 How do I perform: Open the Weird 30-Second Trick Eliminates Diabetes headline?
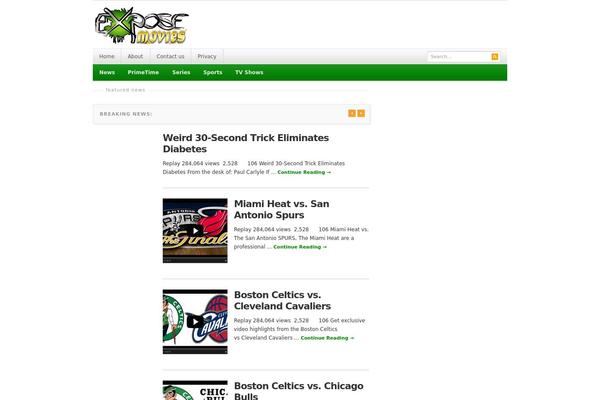246,143
